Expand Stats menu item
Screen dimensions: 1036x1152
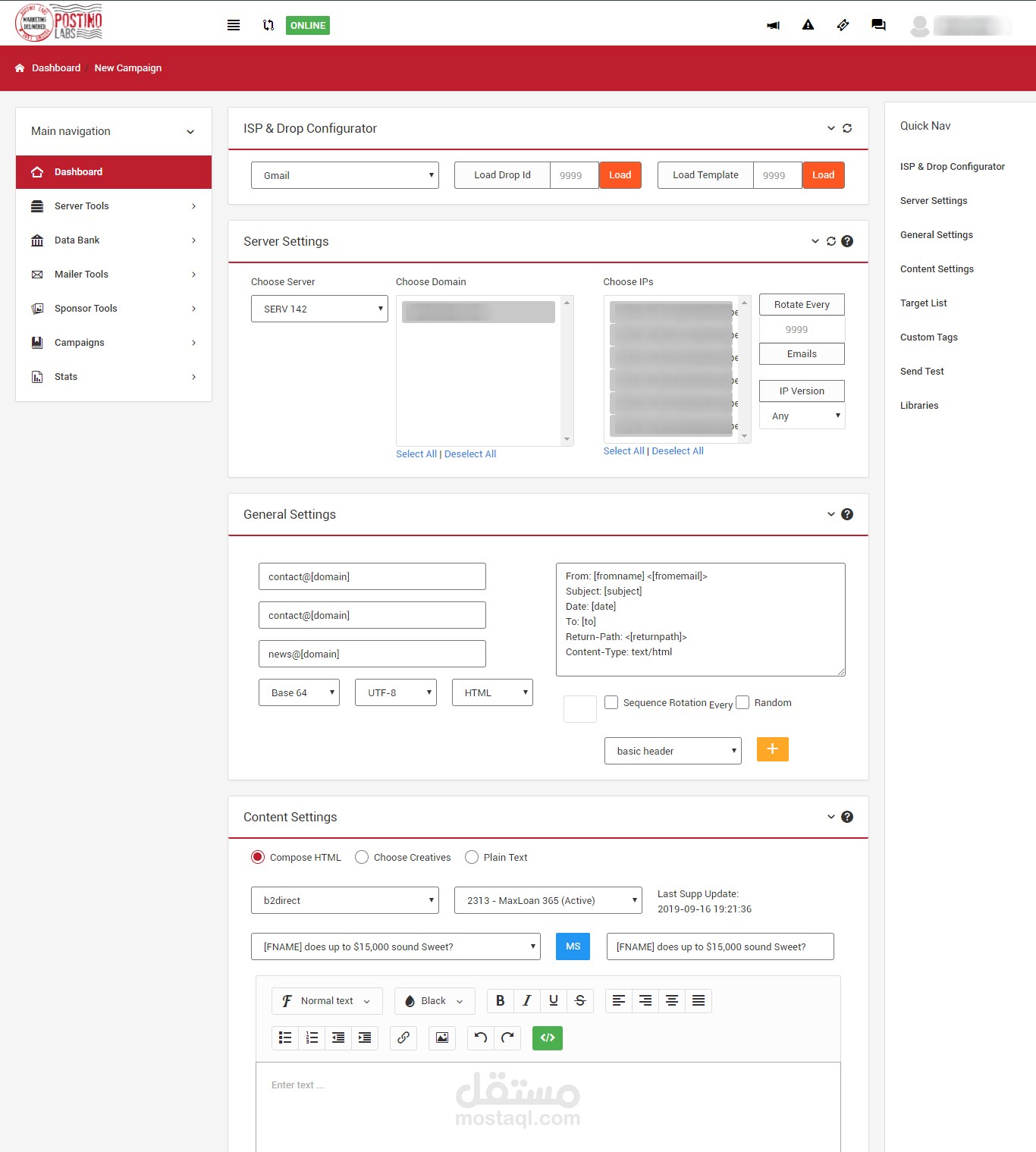point(114,377)
